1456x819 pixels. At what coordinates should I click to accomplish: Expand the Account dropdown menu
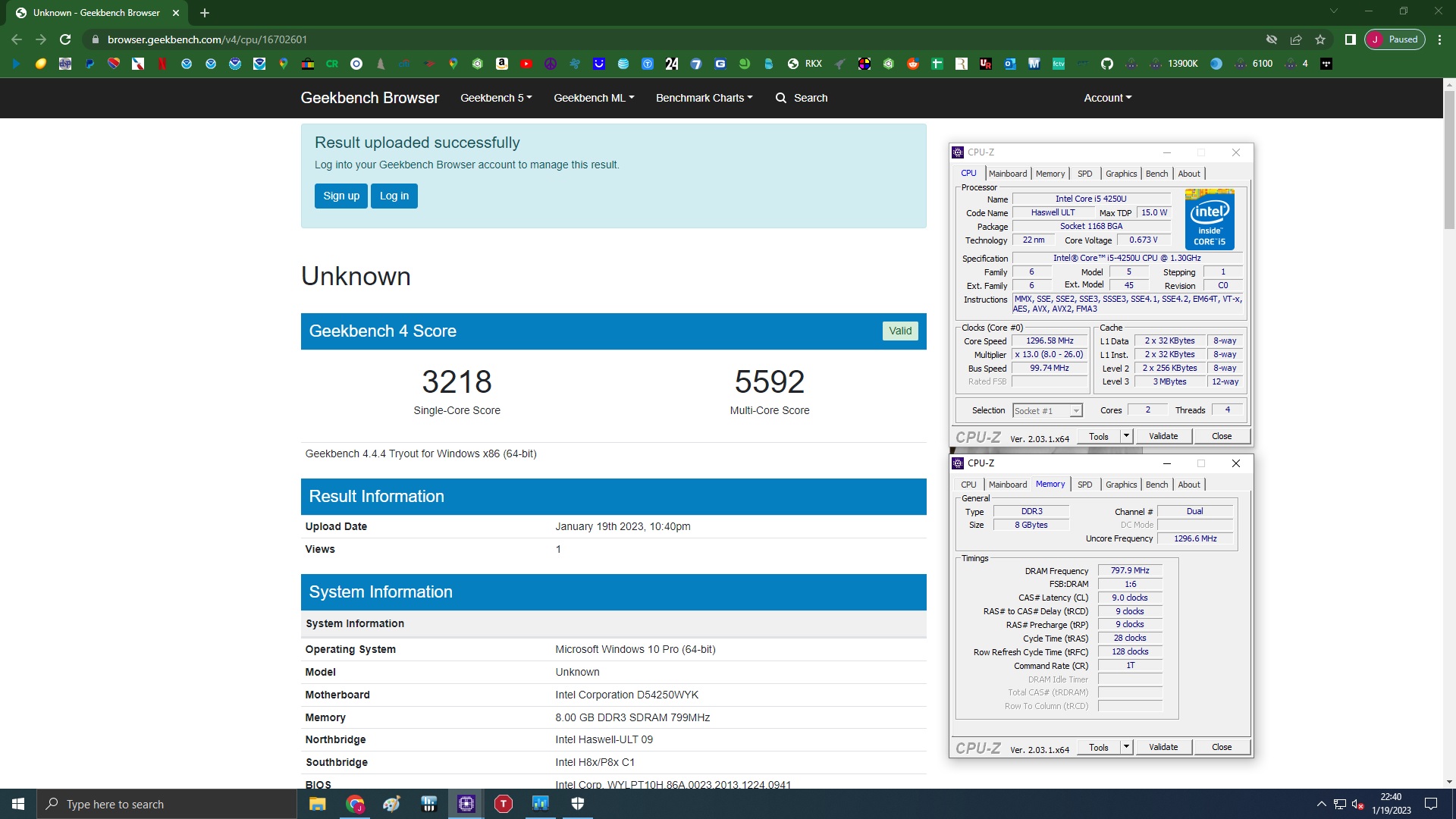click(x=1107, y=98)
